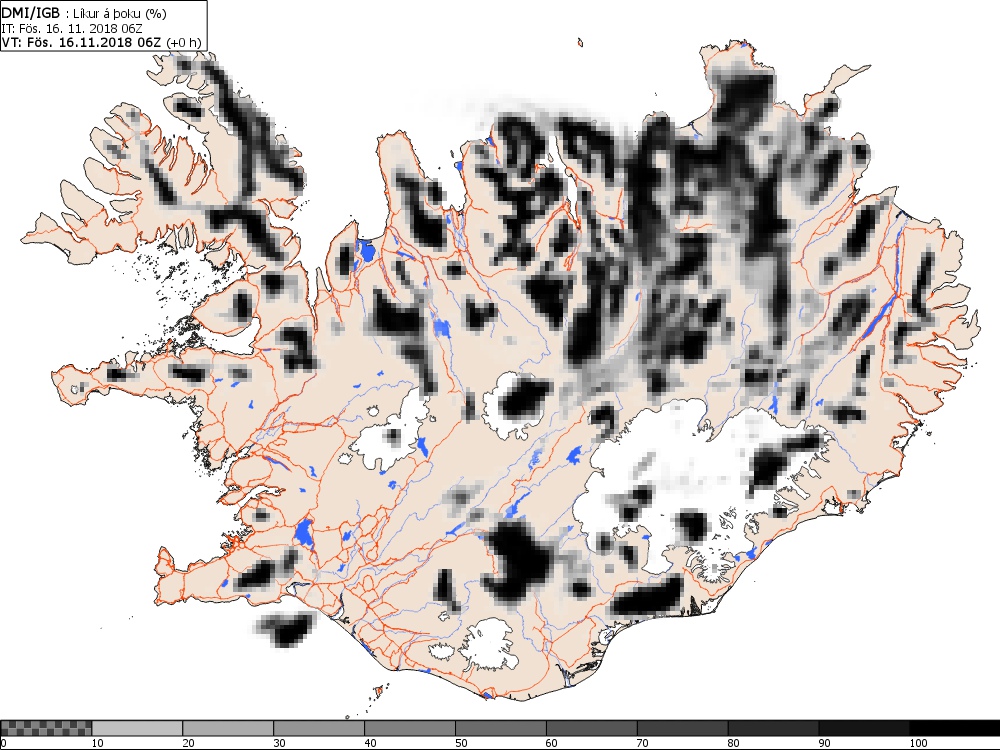This screenshot has height=750, width=1000.
Task: Click the 'IT: Fös. 16. 11. 2018 06Z' line
Action: (72, 29)
